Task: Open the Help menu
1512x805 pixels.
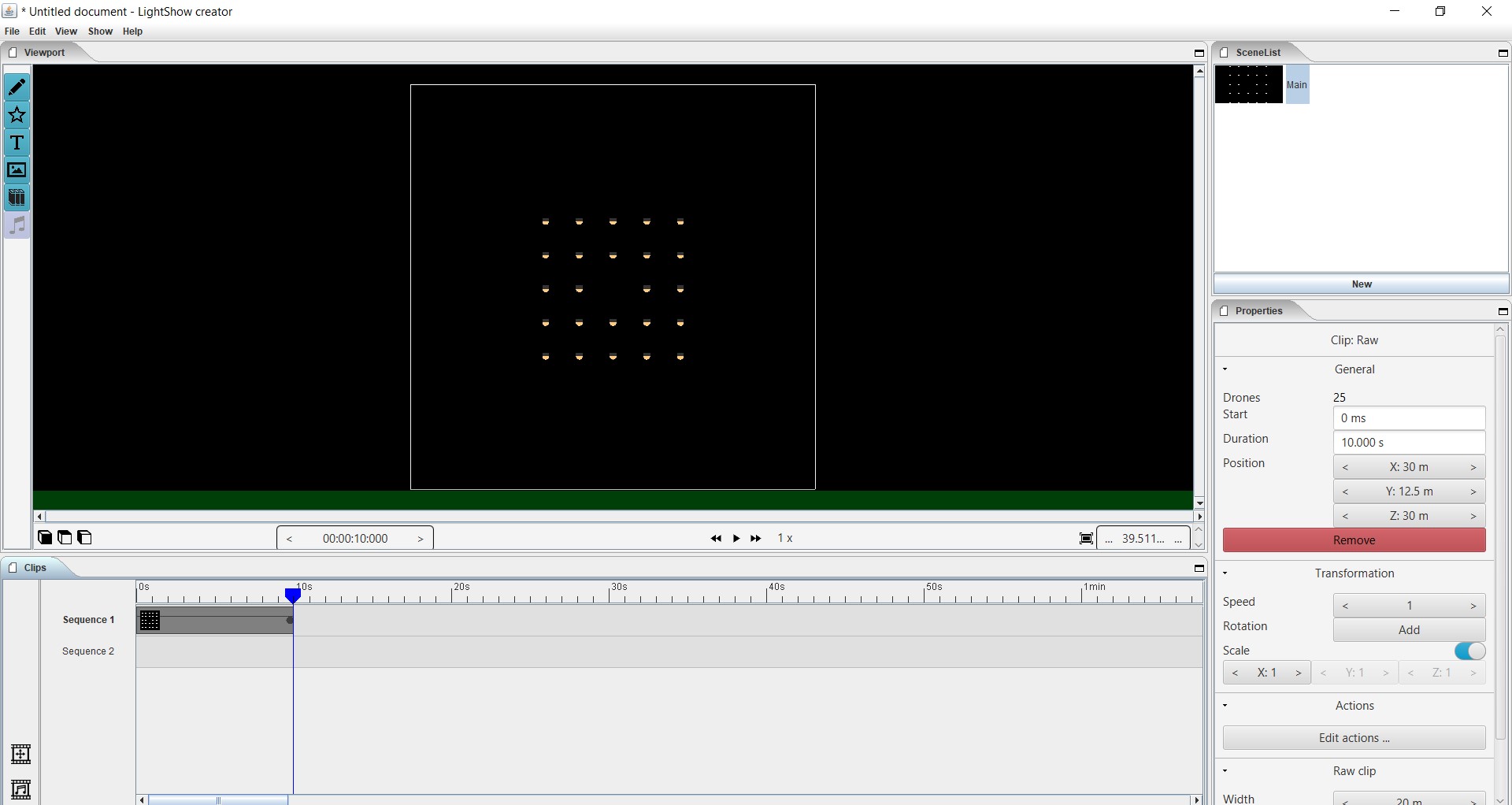Action: click(132, 32)
